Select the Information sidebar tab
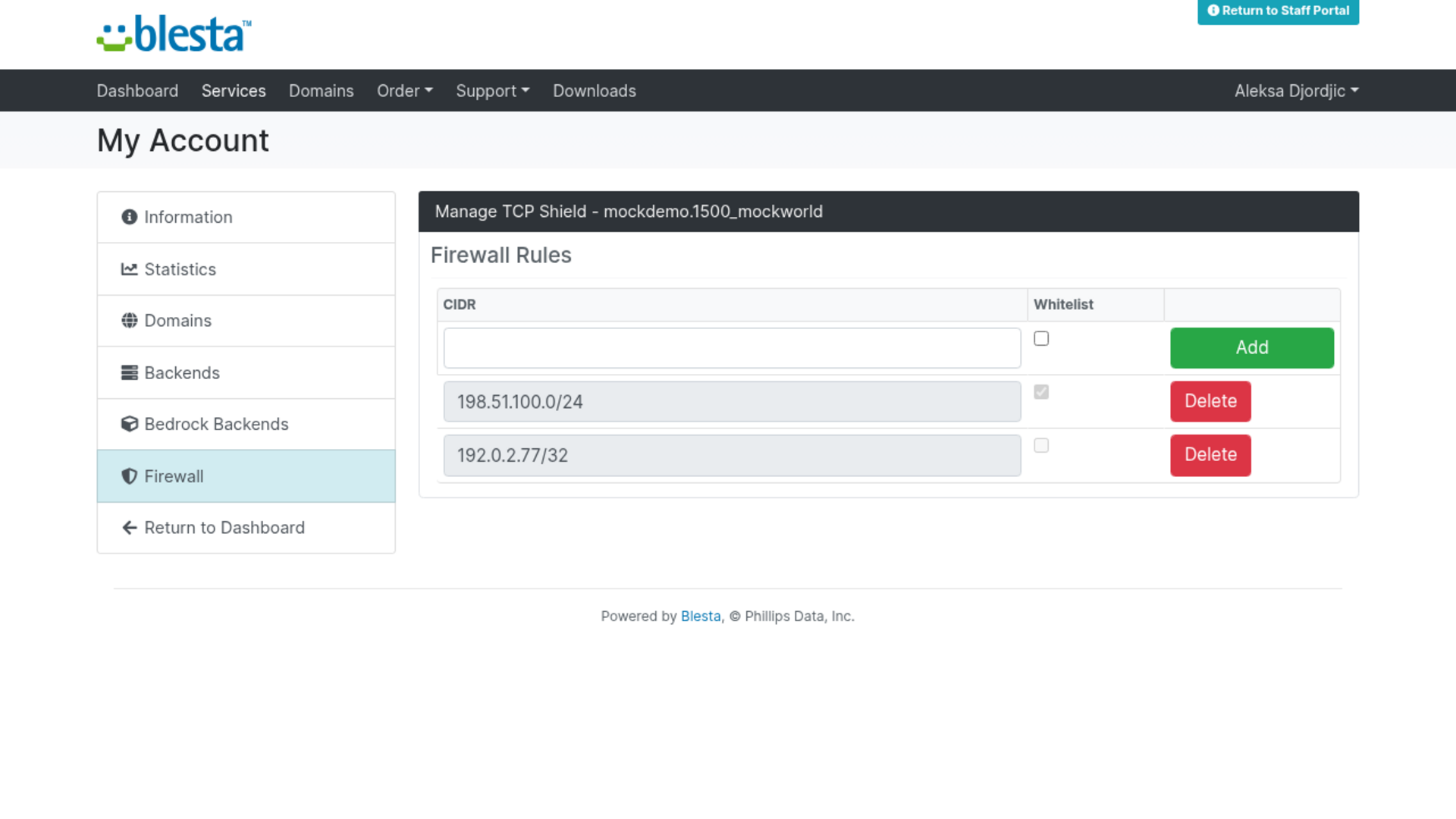Image resolution: width=1456 pixels, height=819 pixels. coord(246,218)
